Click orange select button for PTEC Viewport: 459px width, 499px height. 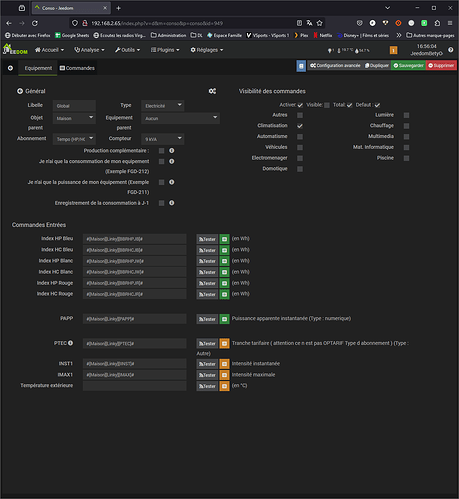coord(225,343)
